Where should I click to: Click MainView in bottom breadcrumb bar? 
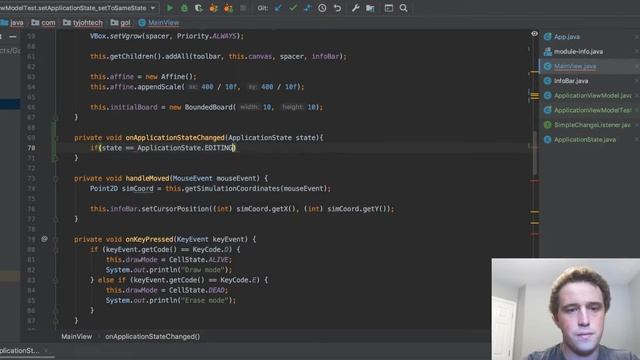[76, 336]
